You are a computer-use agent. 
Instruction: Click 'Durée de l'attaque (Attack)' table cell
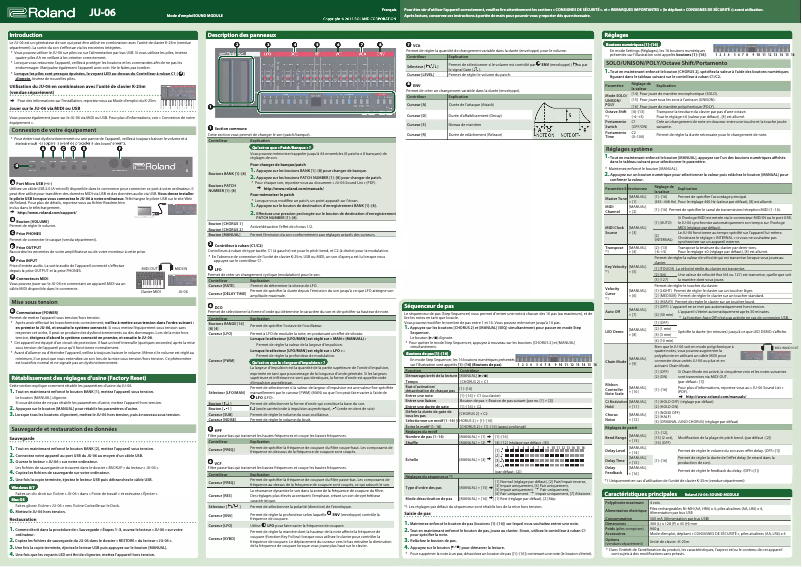(471, 104)
